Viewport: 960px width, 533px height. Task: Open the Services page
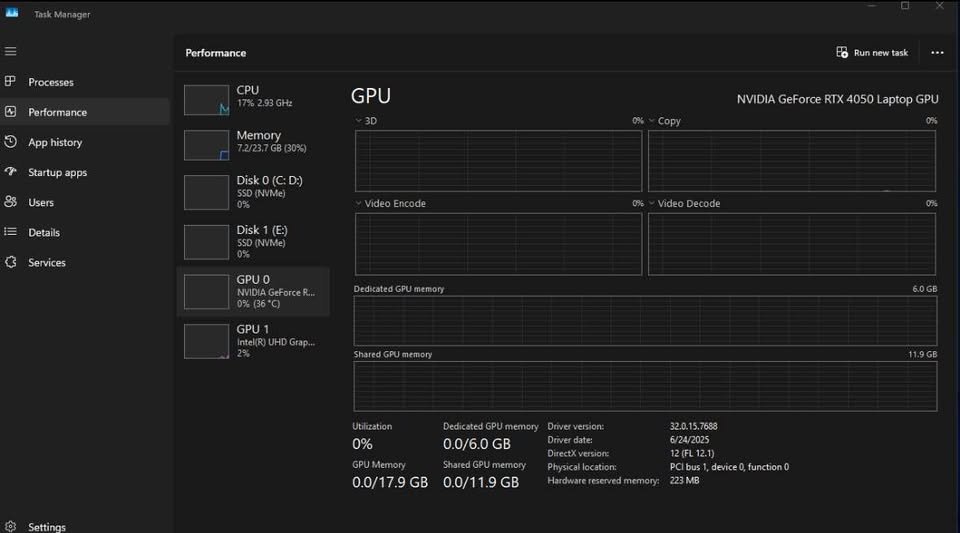pyautogui.click(x=47, y=263)
